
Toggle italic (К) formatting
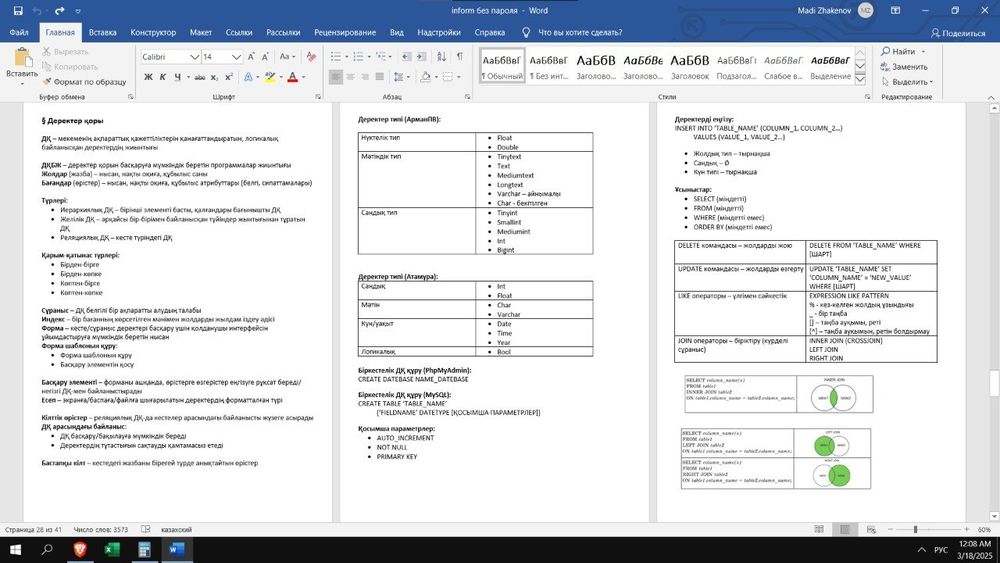point(163,77)
